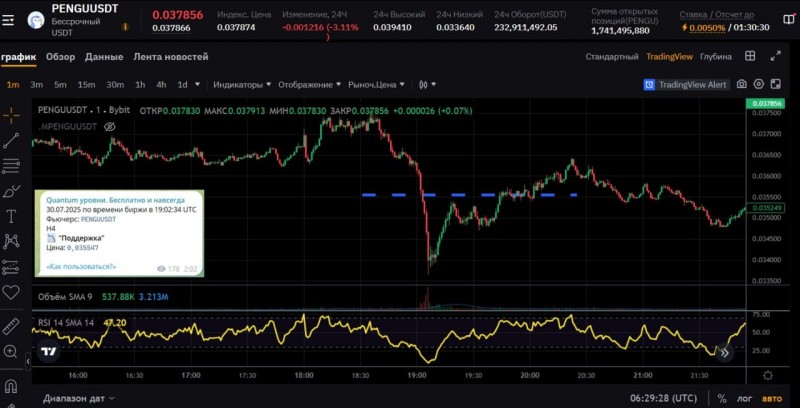
Task: Toggle visibility eye of .MPENGUUSDT
Action: (110, 127)
